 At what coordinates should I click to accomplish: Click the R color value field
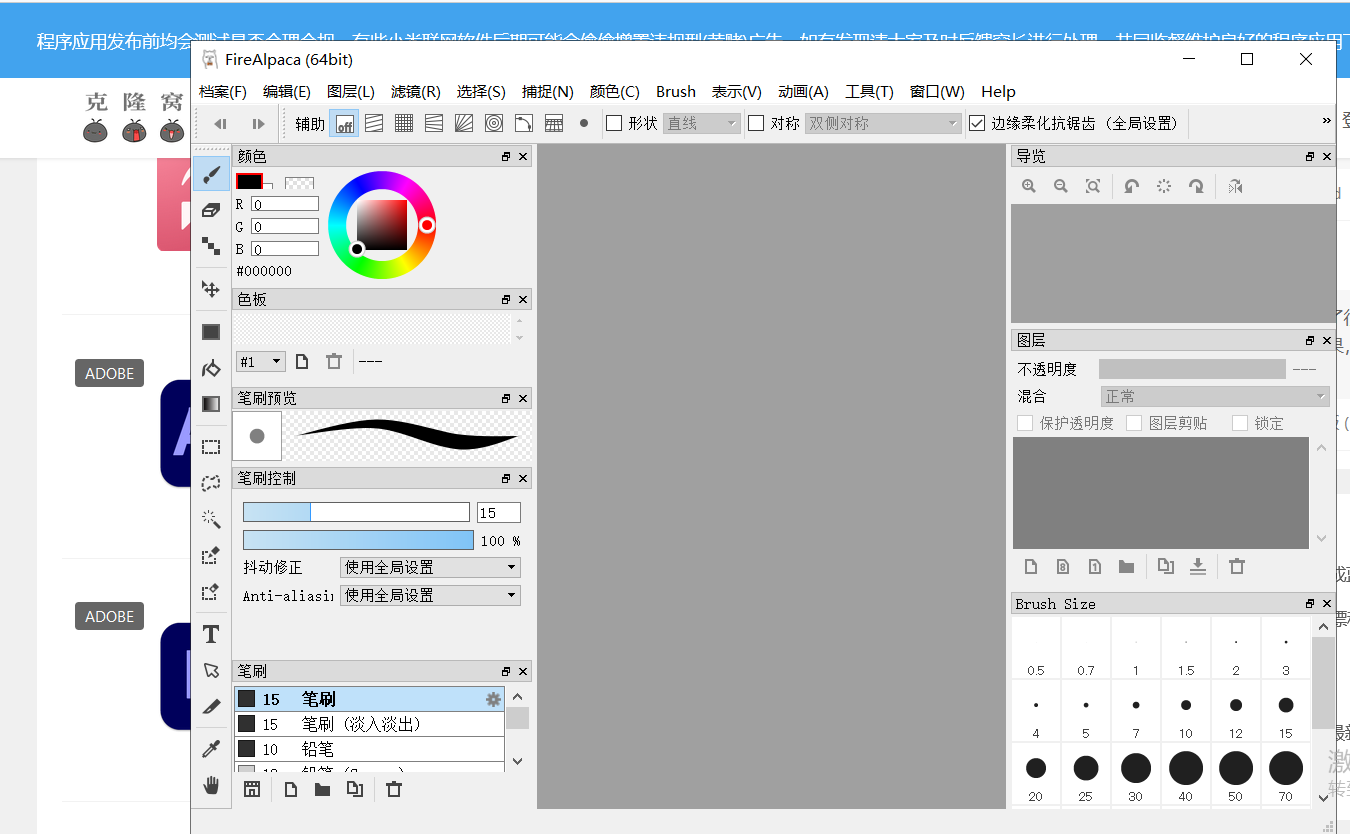coord(285,204)
